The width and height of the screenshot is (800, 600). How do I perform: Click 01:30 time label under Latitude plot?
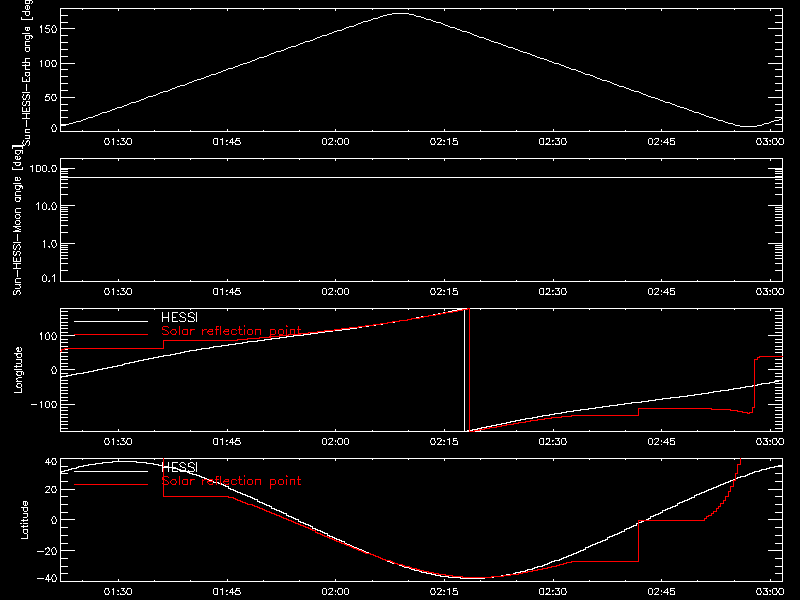[x=118, y=591]
